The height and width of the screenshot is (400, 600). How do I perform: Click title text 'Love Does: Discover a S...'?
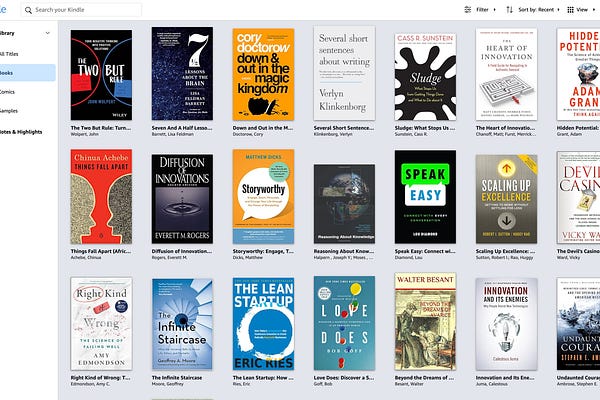coord(344,378)
